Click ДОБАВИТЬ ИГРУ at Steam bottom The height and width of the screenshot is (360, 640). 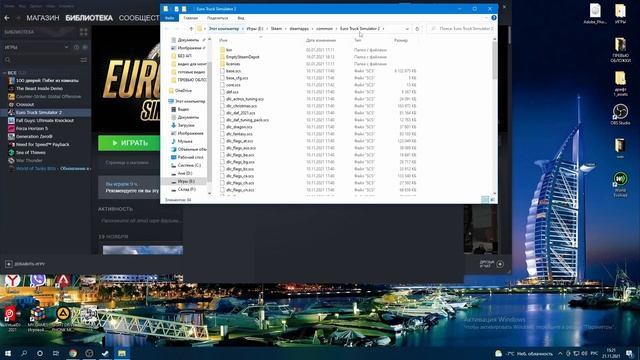25,264
